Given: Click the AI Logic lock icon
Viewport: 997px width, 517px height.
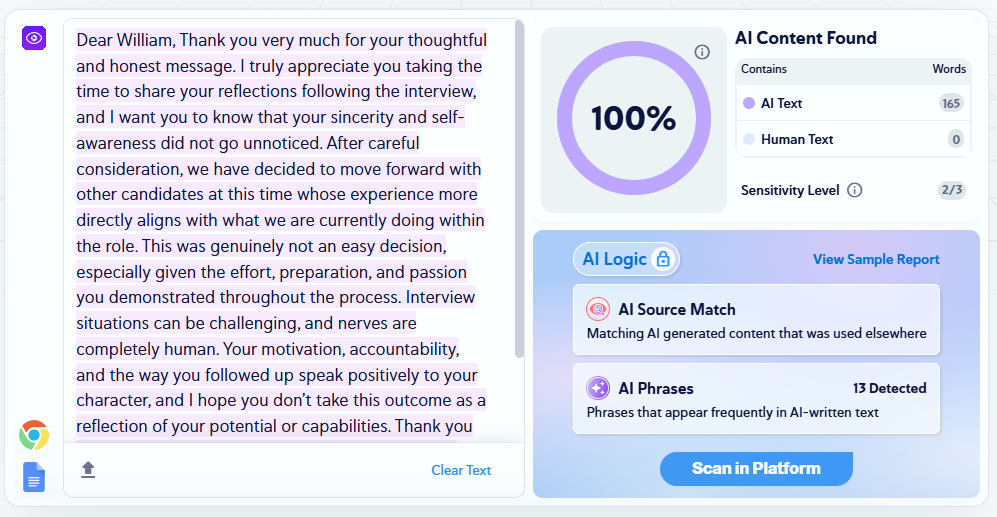Looking at the screenshot, I should [662, 260].
